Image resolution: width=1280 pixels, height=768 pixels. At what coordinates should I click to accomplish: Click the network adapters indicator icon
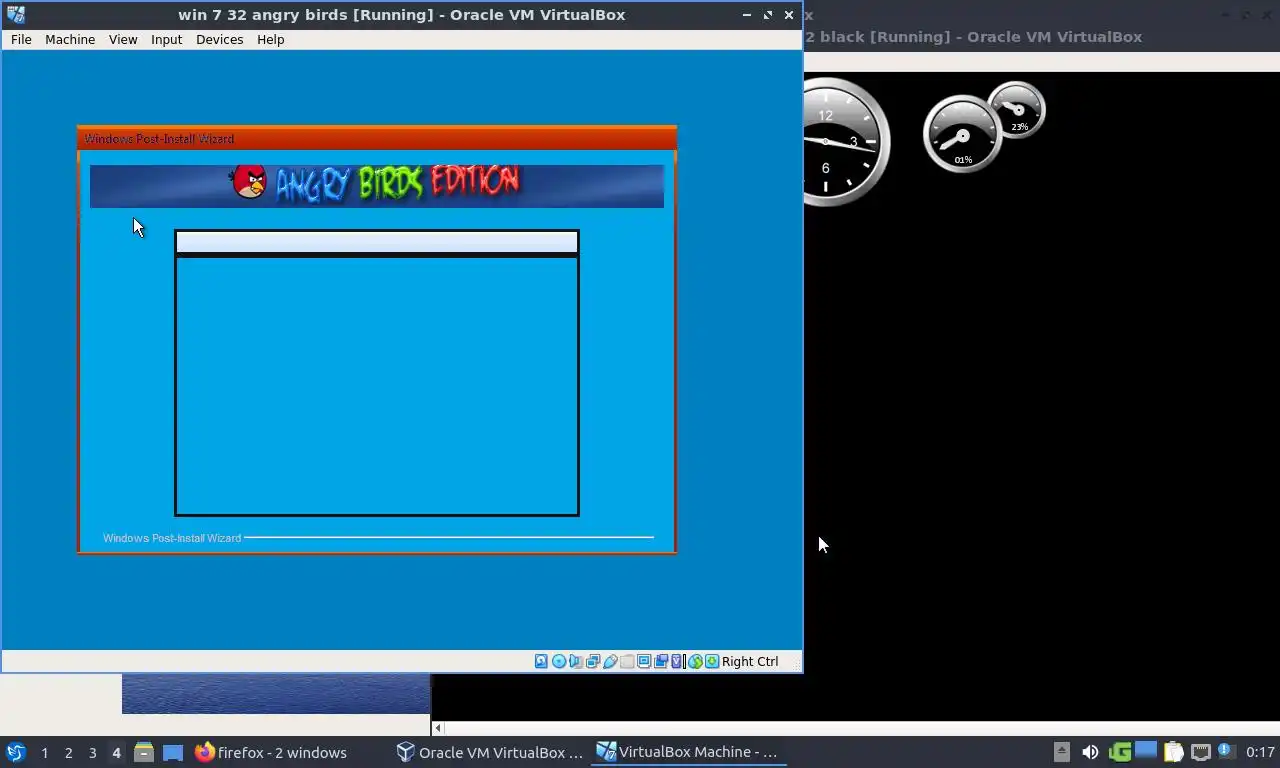(x=593, y=661)
